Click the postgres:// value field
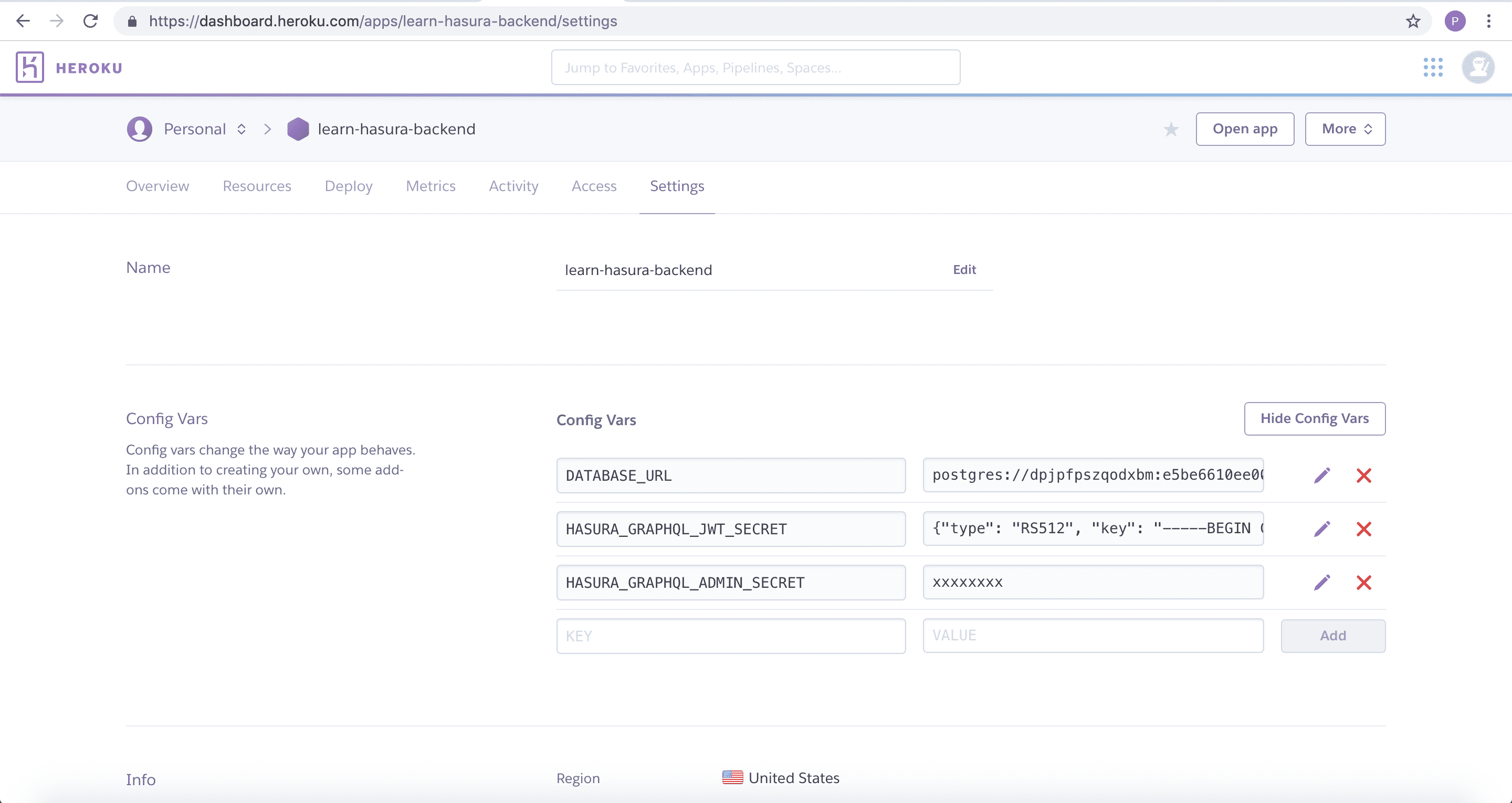This screenshot has height=803, width=1512. tap(1093, 475)
